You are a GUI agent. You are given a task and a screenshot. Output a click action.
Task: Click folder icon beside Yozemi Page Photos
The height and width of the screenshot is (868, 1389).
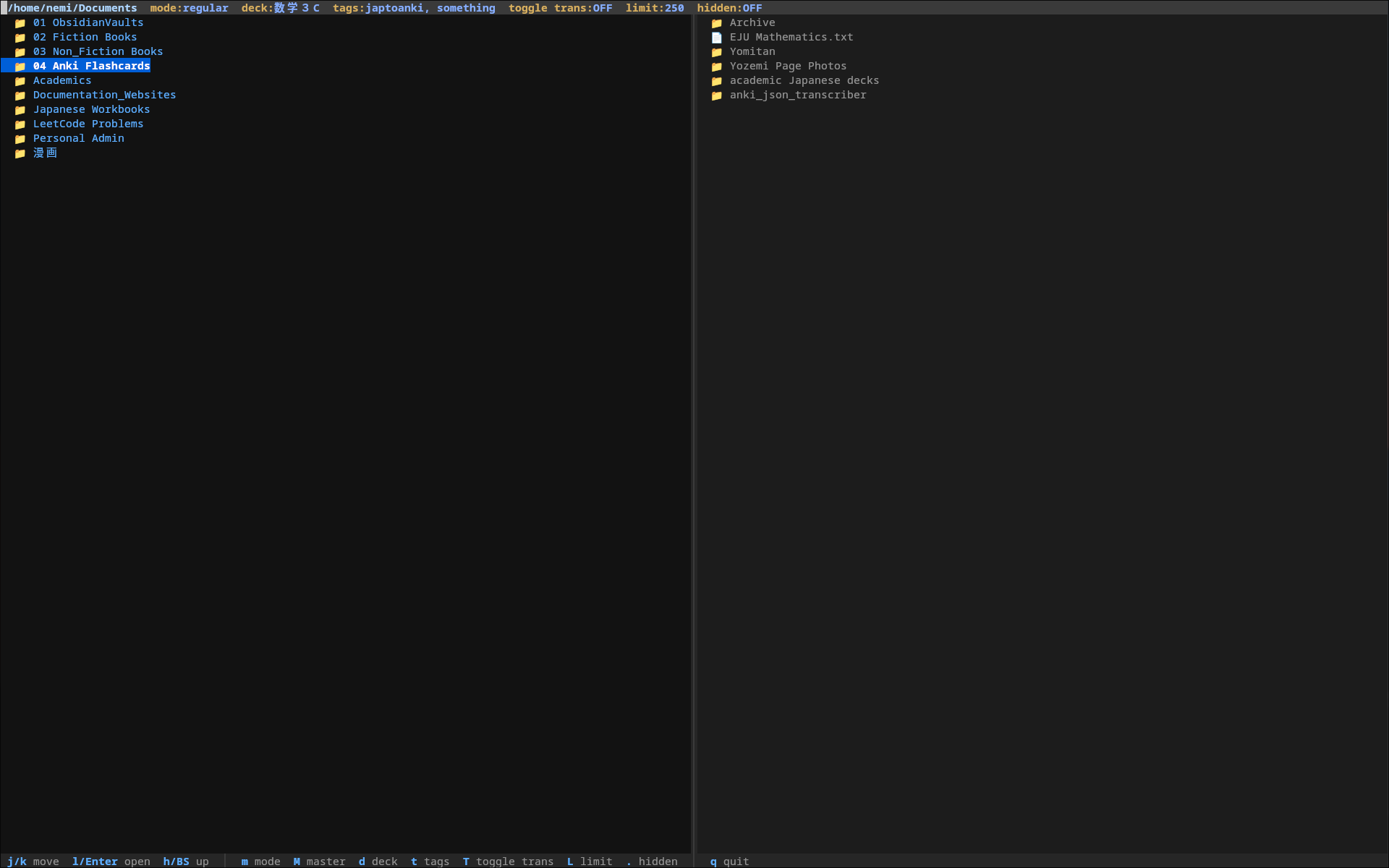click(x=717, y=67)
